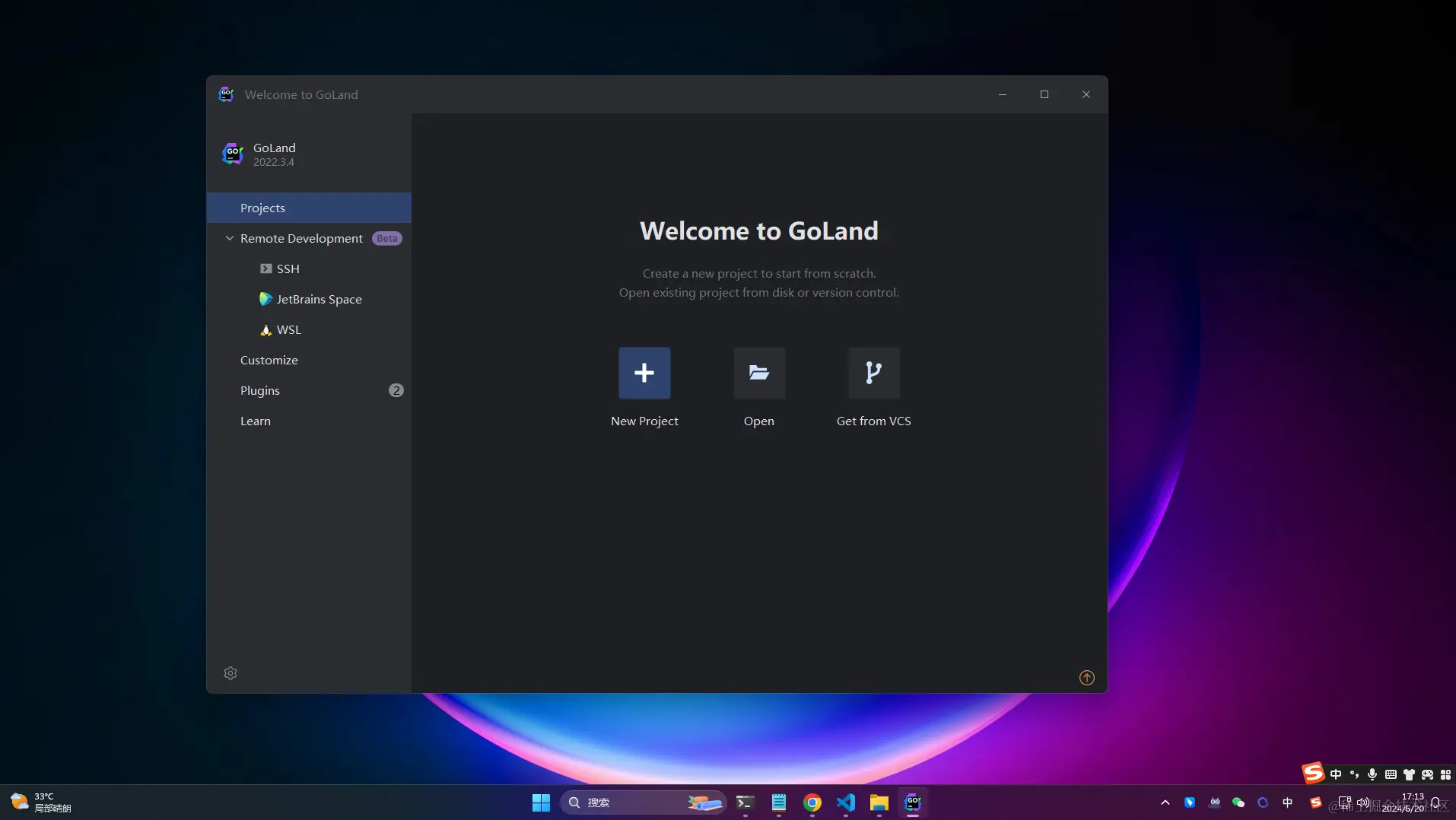Click the Plugins update count badge
Screen dimensions: 1456x820
click(396, 390)
